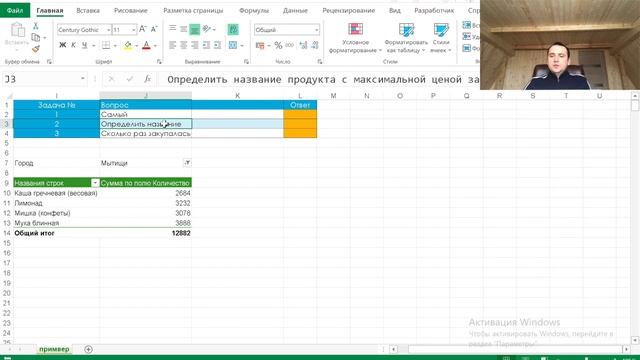
Task: Open Font group dialog launcher
Action: [x=159, y=62]
